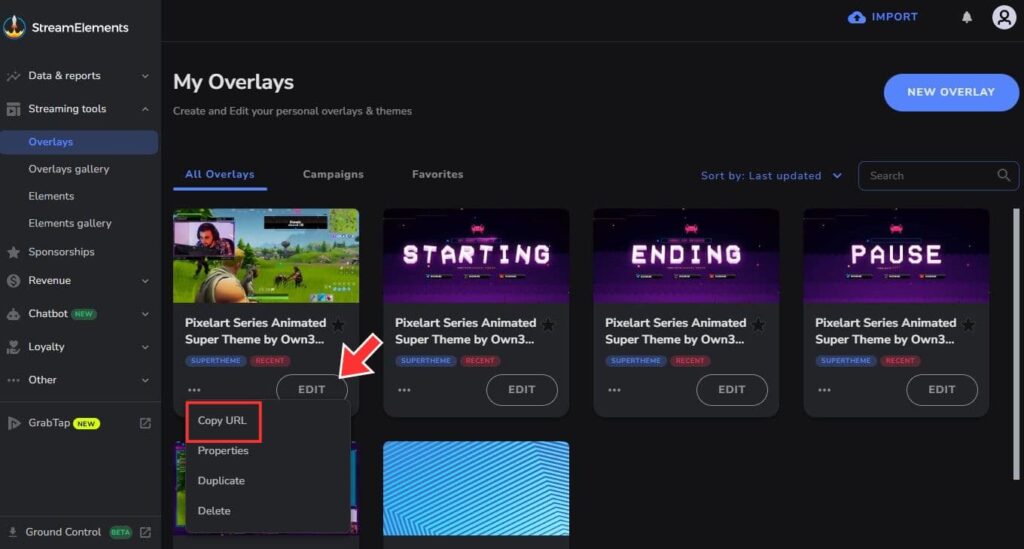Edit the Starting overlay
This screenshot has height=549, width=1024.
(522, 389)
